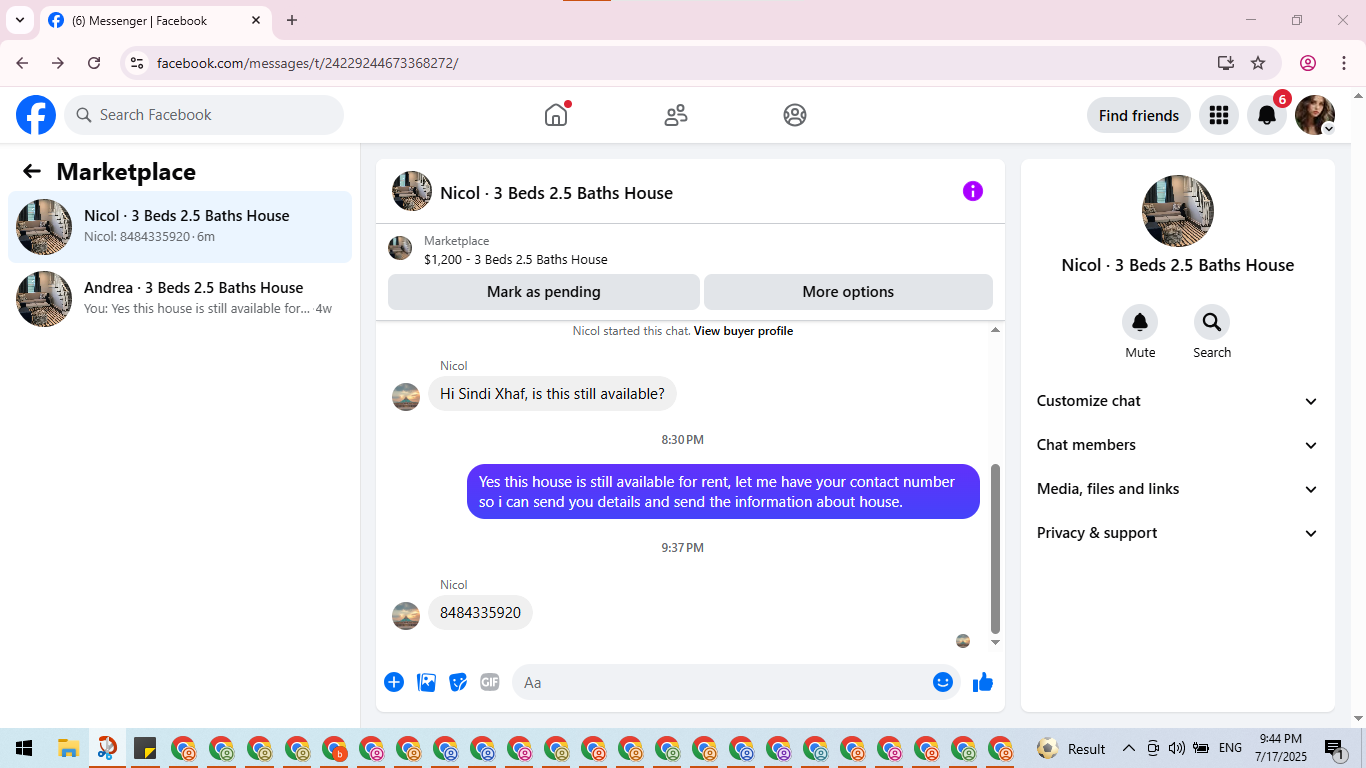View site information icon in address bar
The height and width of the screenshot is (768, 1366).
click(x=138, y=63)
